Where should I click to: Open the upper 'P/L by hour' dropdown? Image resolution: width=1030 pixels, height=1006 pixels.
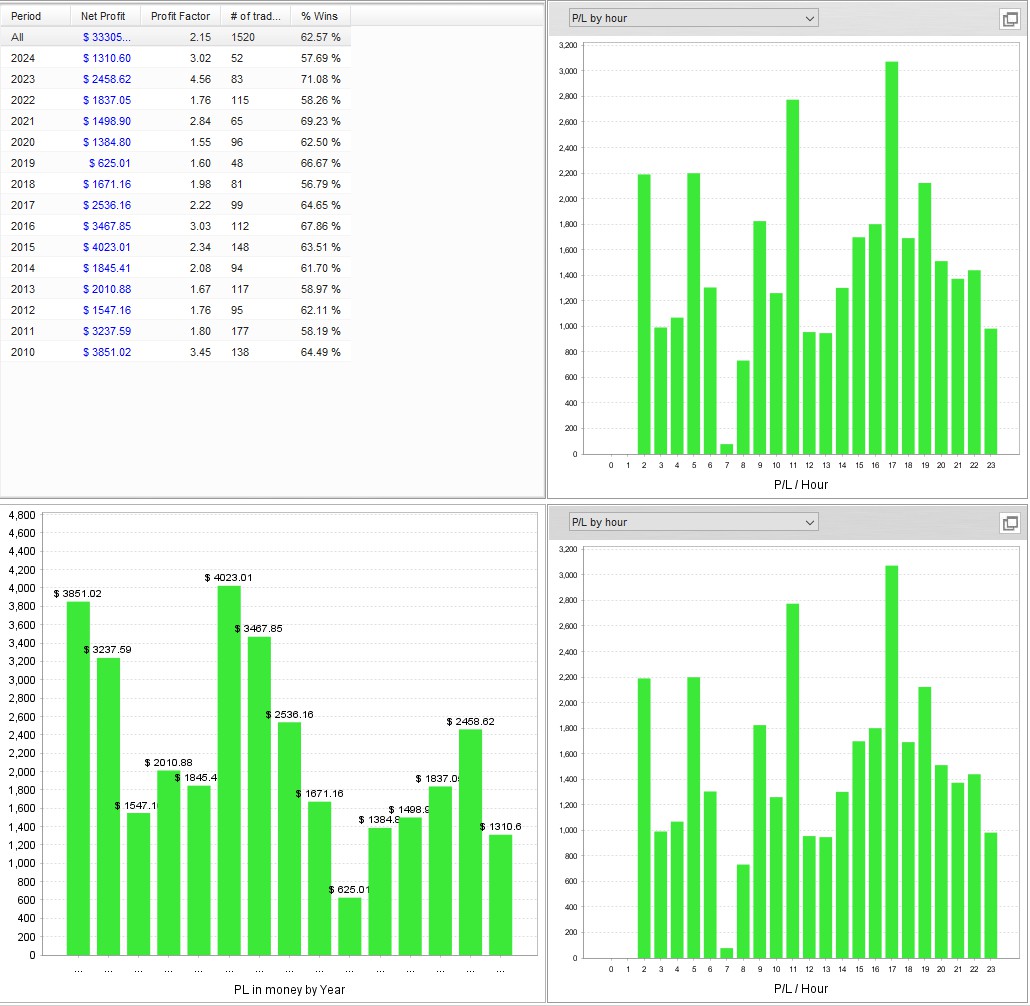[693, 18]
